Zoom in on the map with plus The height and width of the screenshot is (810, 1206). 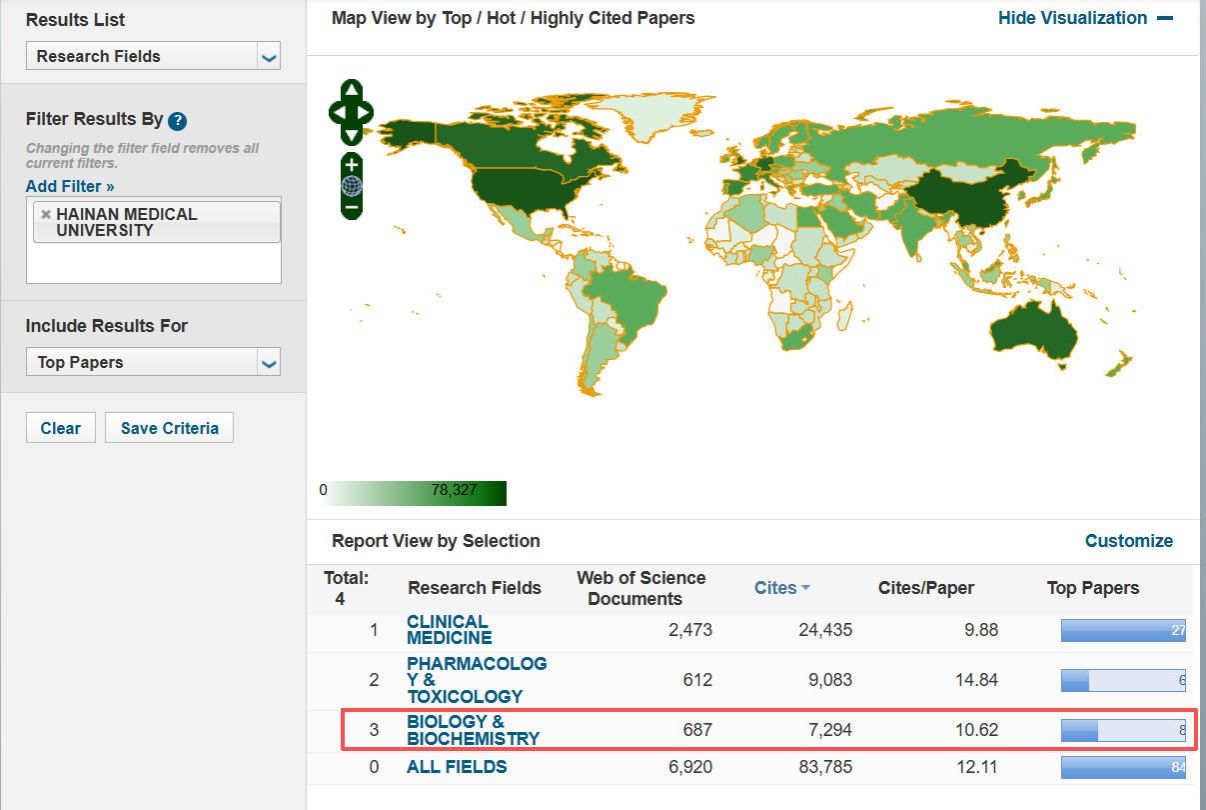click(351, 164)
